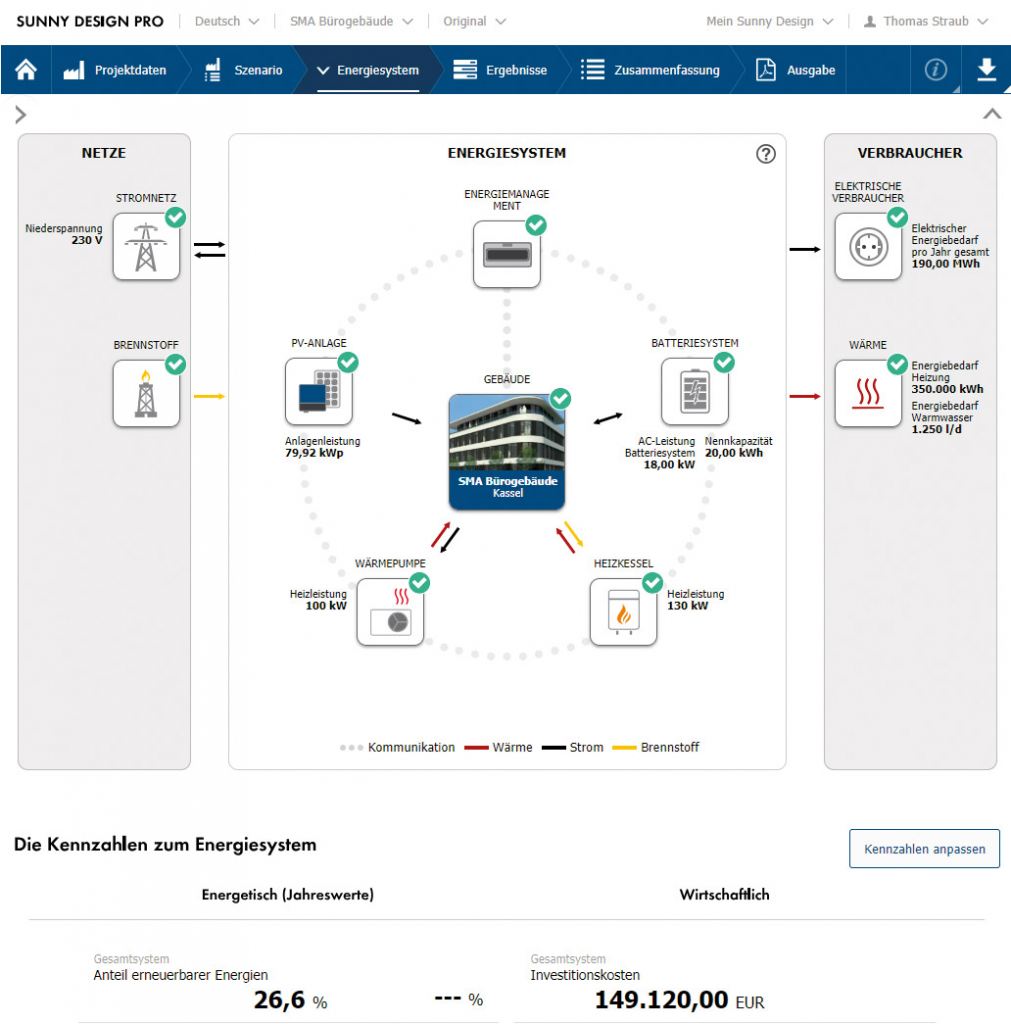
Task: Click the Wirtschaftlich heading
Action: click(724, 895)
